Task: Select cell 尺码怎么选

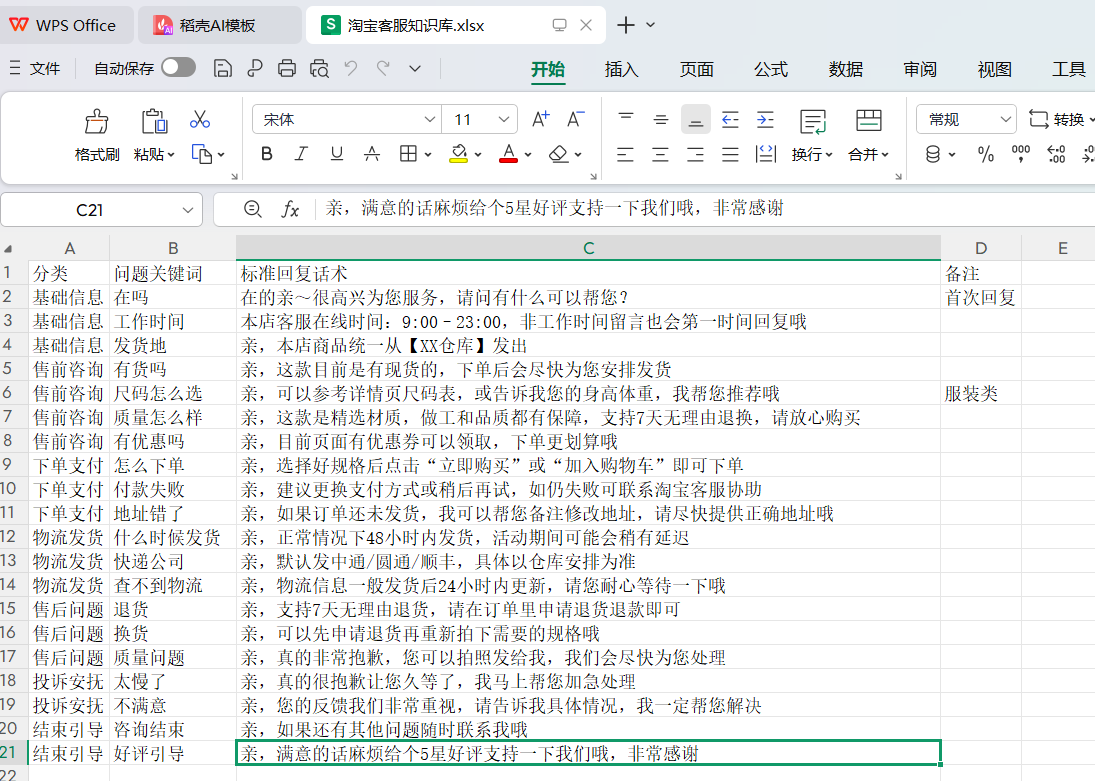Action: point(172,393)
